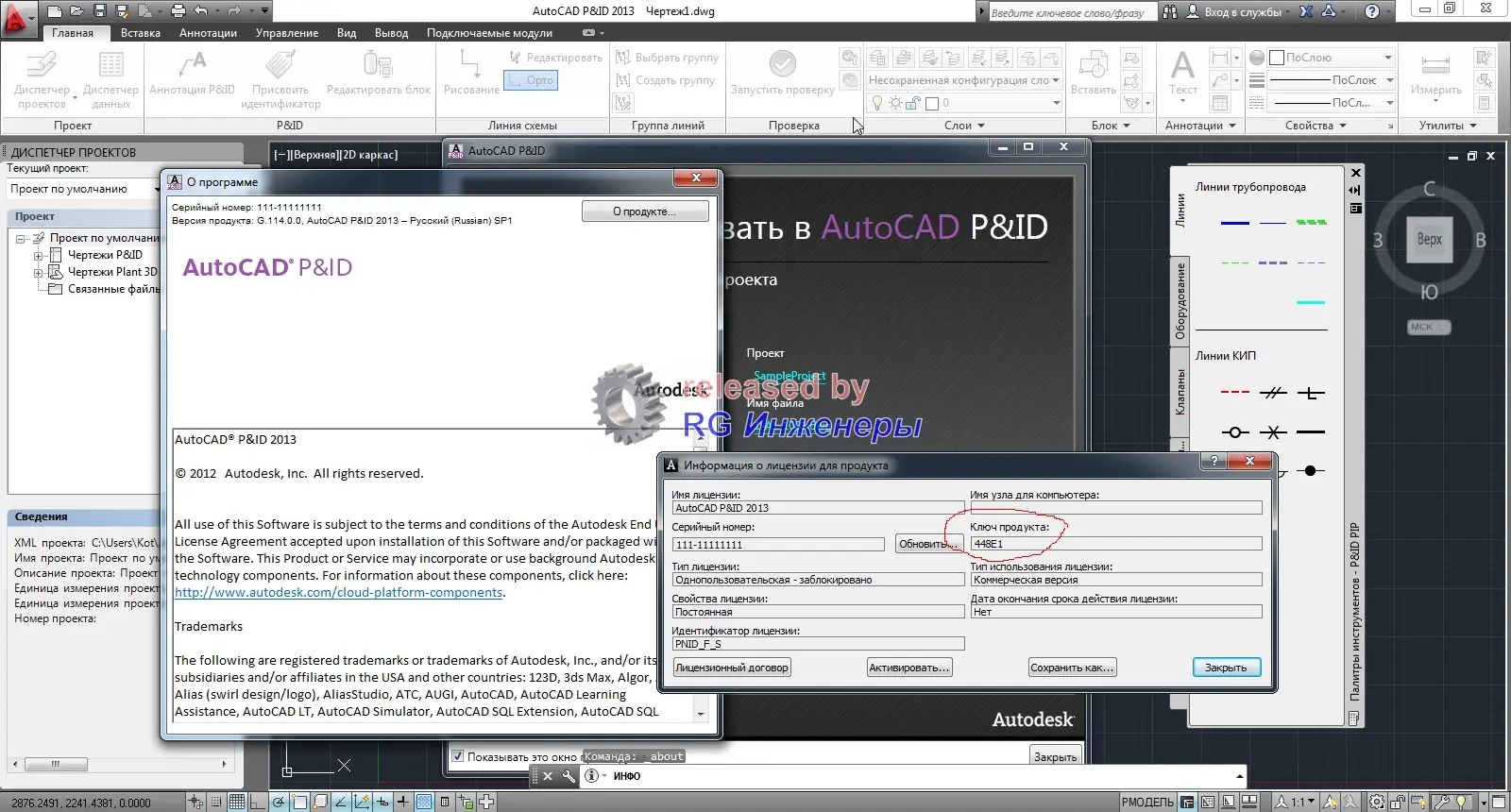Expand the Слои panel dropdown

coord(964,126)
